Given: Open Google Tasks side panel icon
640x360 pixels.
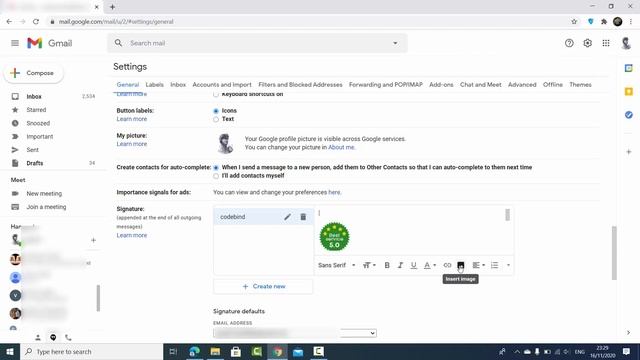Looking at the screenshot, I should coord(629,115).
